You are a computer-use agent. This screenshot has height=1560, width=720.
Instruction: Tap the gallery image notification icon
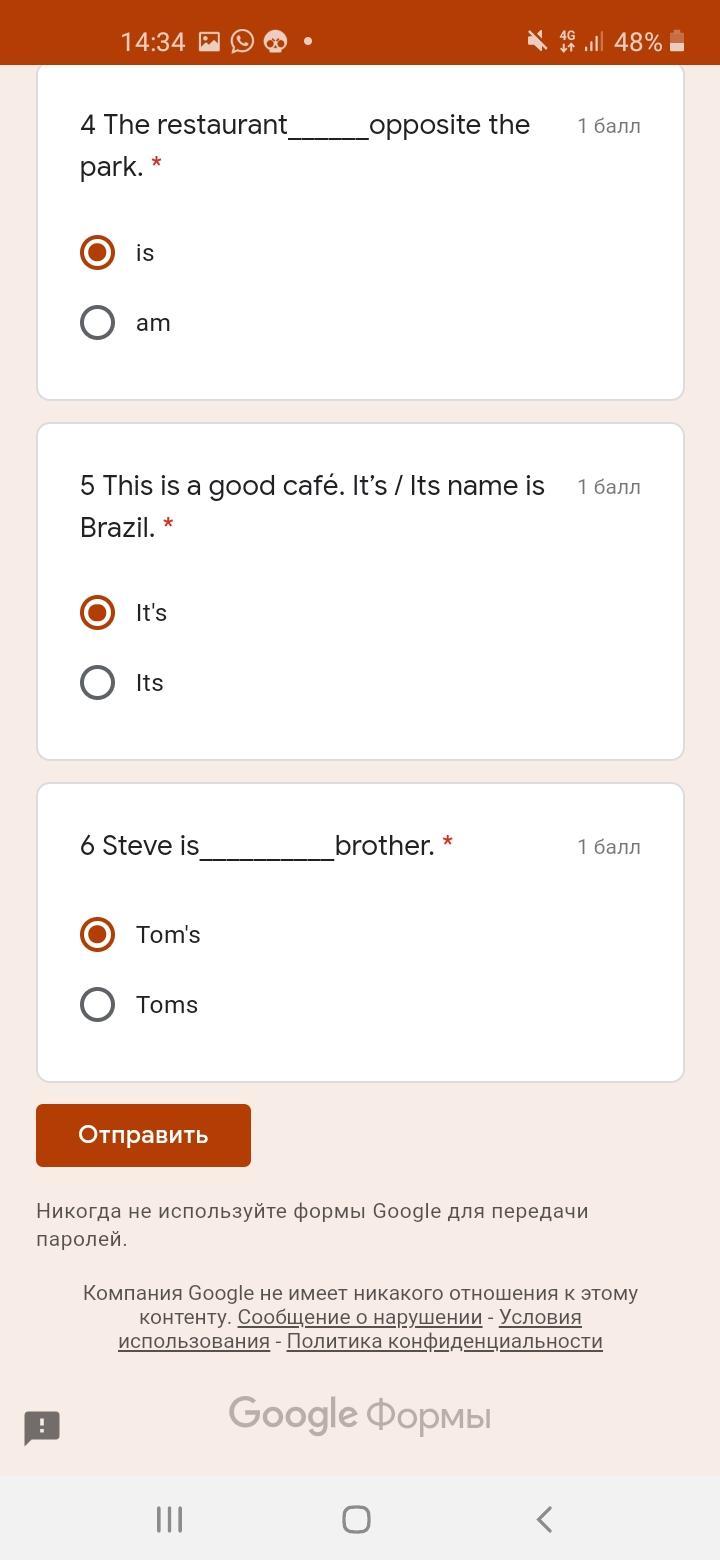tap(209, 41)
